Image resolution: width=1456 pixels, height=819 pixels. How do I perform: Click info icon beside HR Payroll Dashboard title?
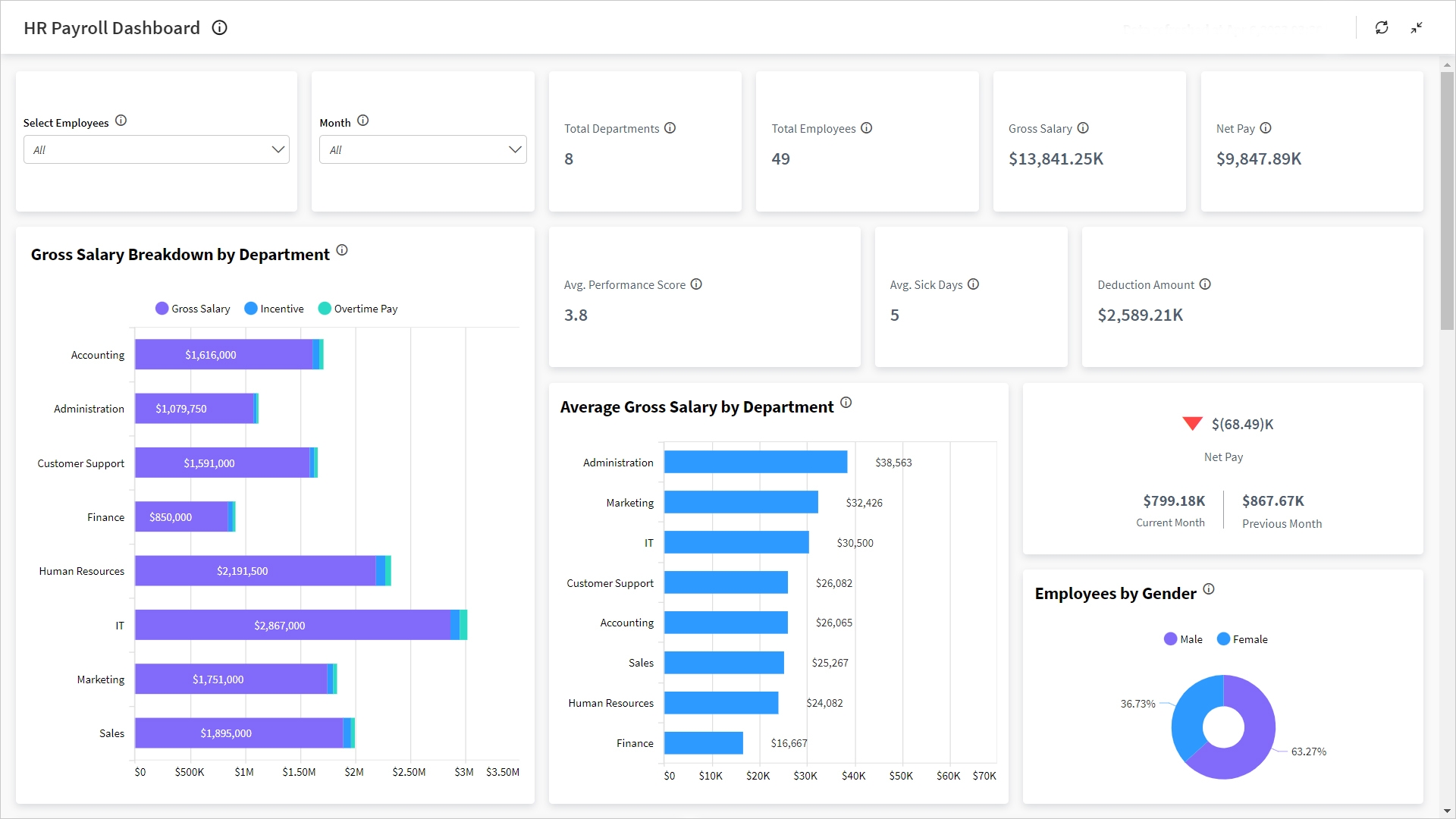(x=219, y=28)
